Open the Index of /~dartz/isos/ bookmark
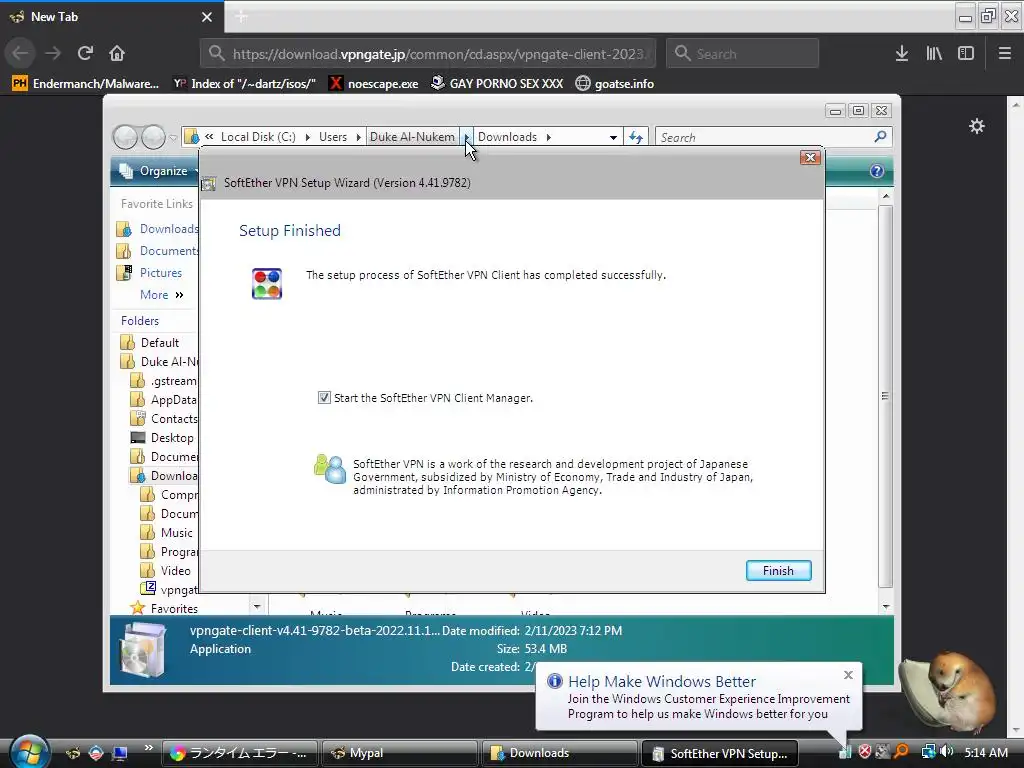Screen dimensions: 1024x768 245,84
